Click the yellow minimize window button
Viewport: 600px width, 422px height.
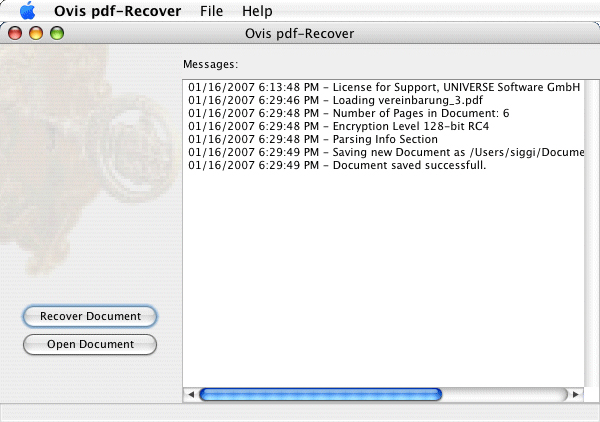[x=36, y=33]
